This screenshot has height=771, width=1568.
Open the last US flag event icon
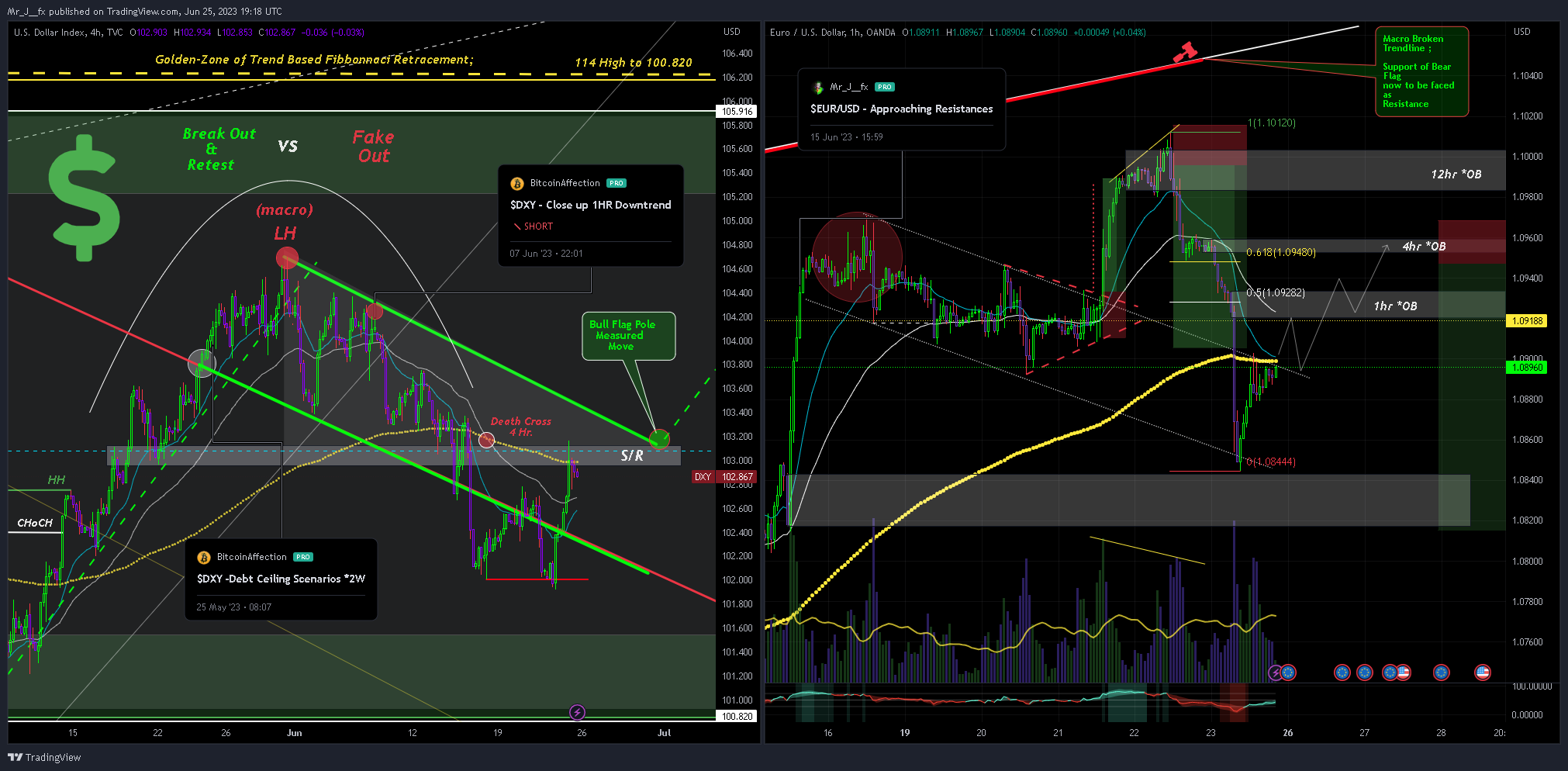coord(1483,672)
